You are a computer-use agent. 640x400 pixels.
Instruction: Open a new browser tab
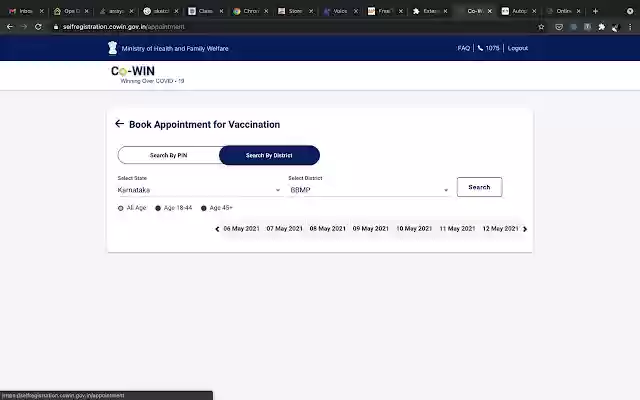click(595, 11)
